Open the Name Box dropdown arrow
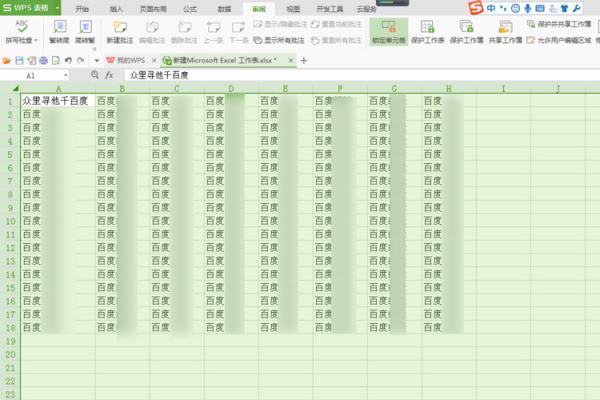600x400 pixels. point(66,75)
